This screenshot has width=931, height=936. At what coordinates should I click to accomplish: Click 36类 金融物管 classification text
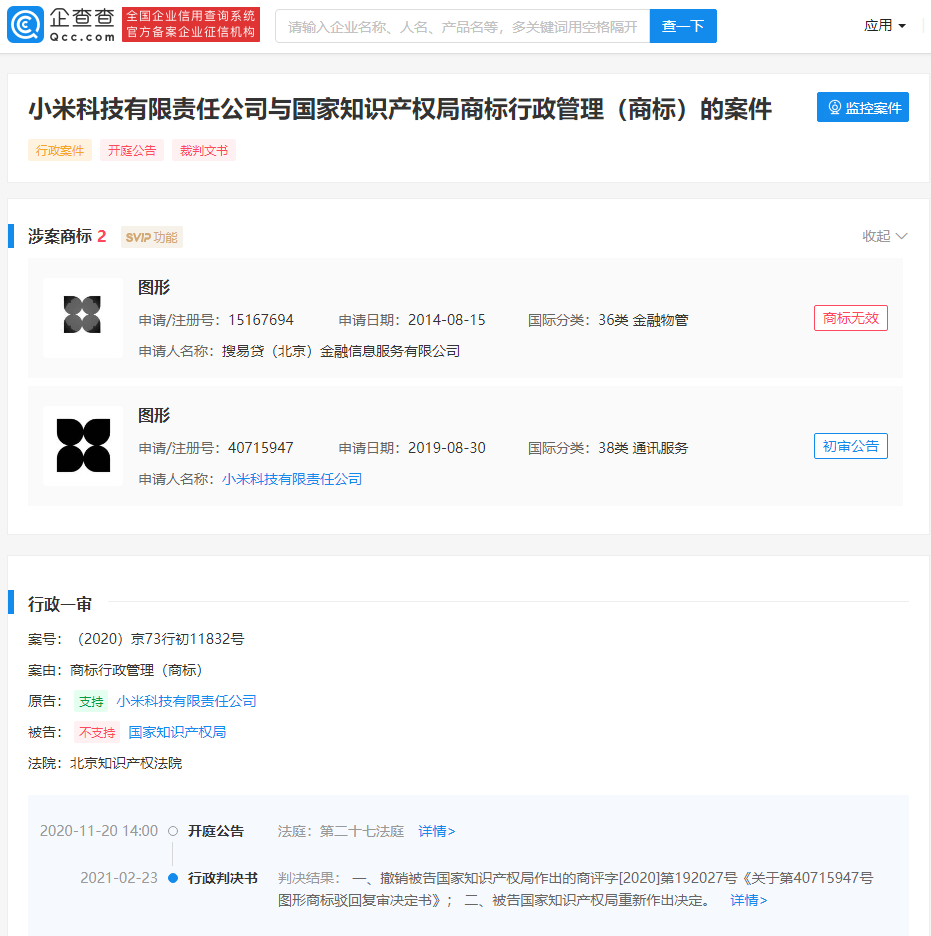(643, 320)
